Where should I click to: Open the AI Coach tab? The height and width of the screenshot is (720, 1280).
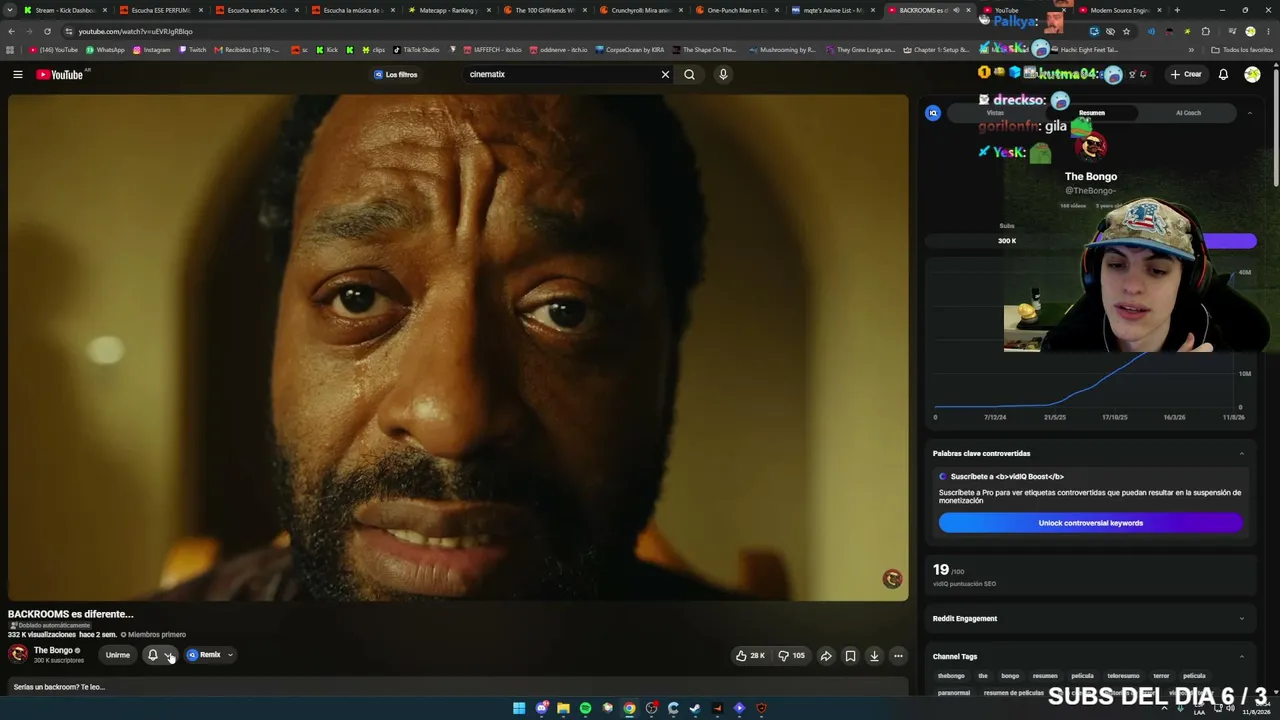(1188, 113)
